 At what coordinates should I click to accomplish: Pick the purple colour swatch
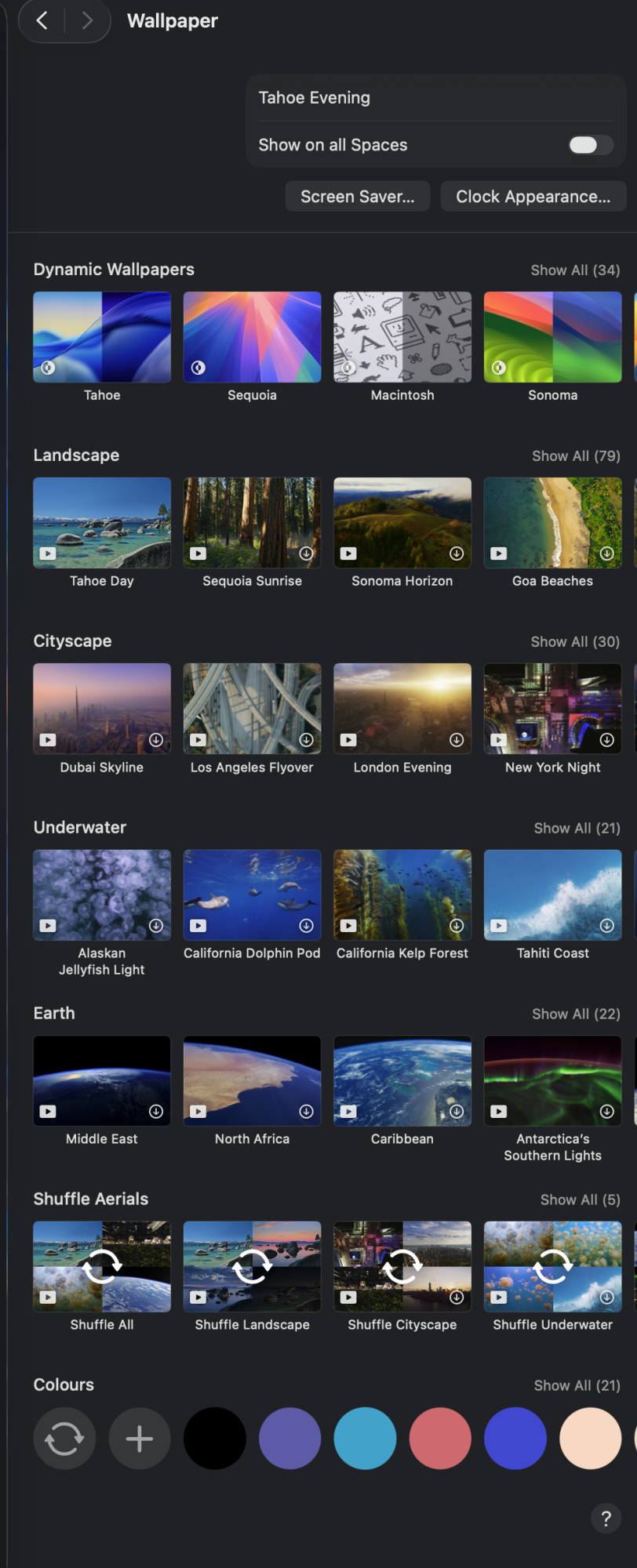tap(290, 1439)
